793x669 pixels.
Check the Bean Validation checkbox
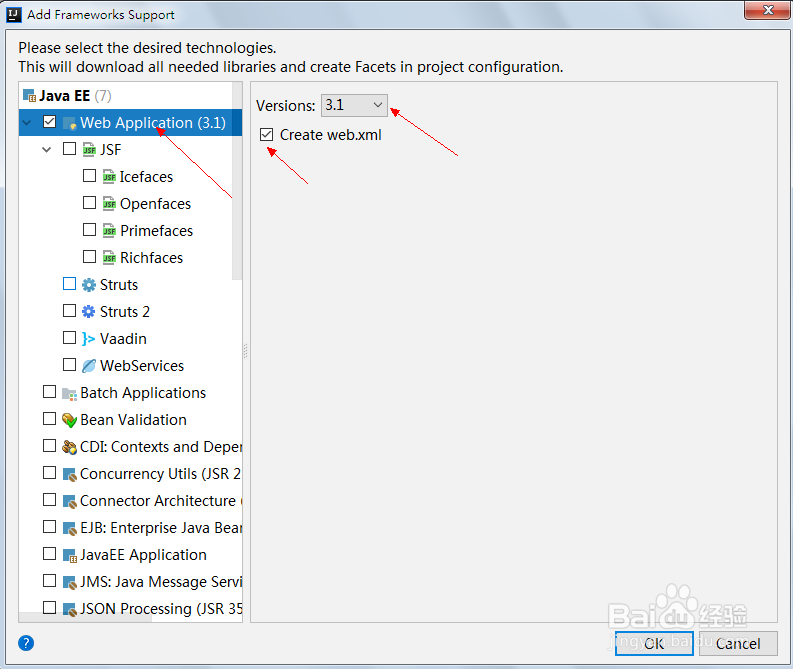(x=50, y=419)
